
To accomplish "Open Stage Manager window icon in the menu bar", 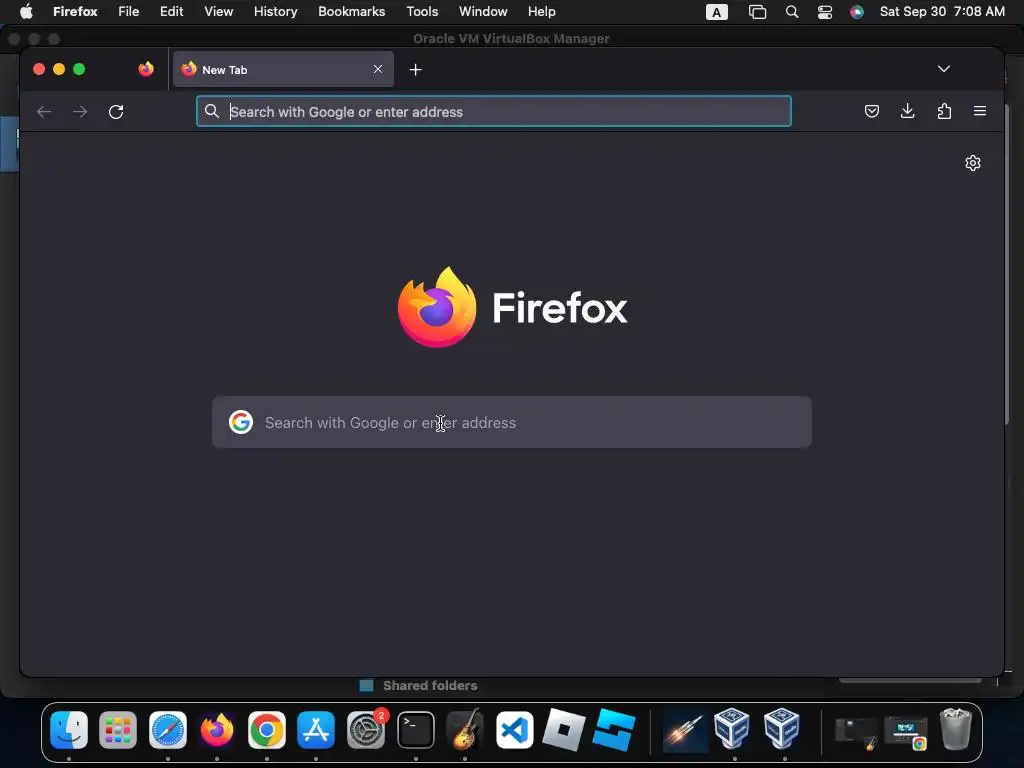I will 758,12.
